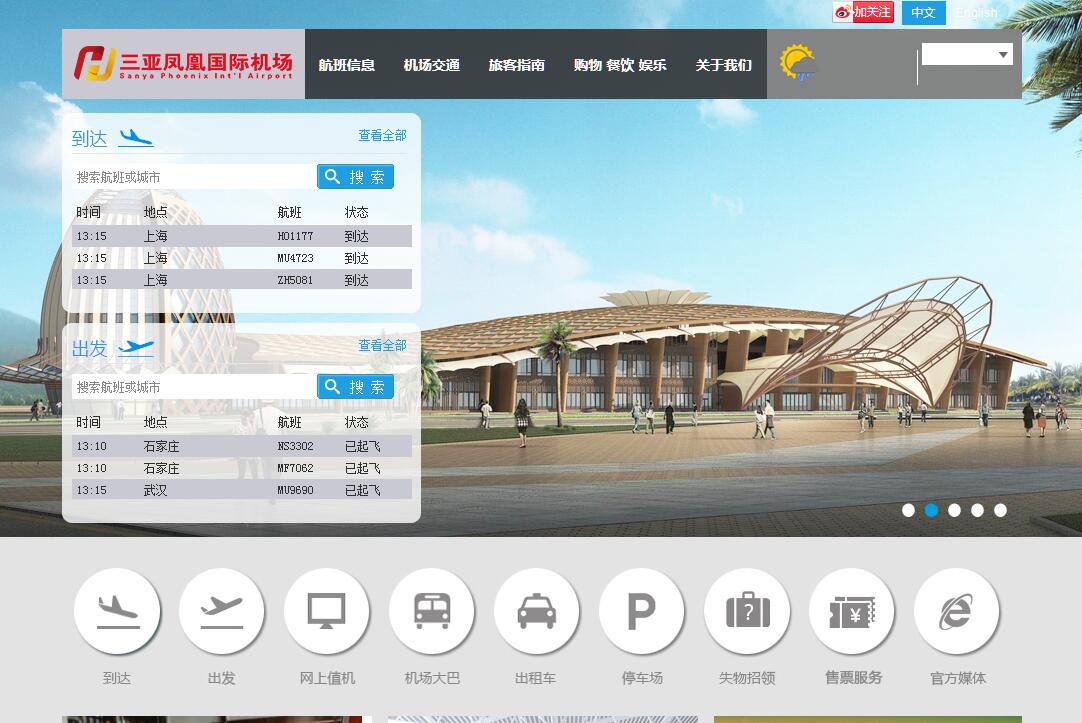The height and width of the screenshot is (723, 1082).
Task: Follow on Weibo via 加关注 button
Action: click(x=863, y=12)
